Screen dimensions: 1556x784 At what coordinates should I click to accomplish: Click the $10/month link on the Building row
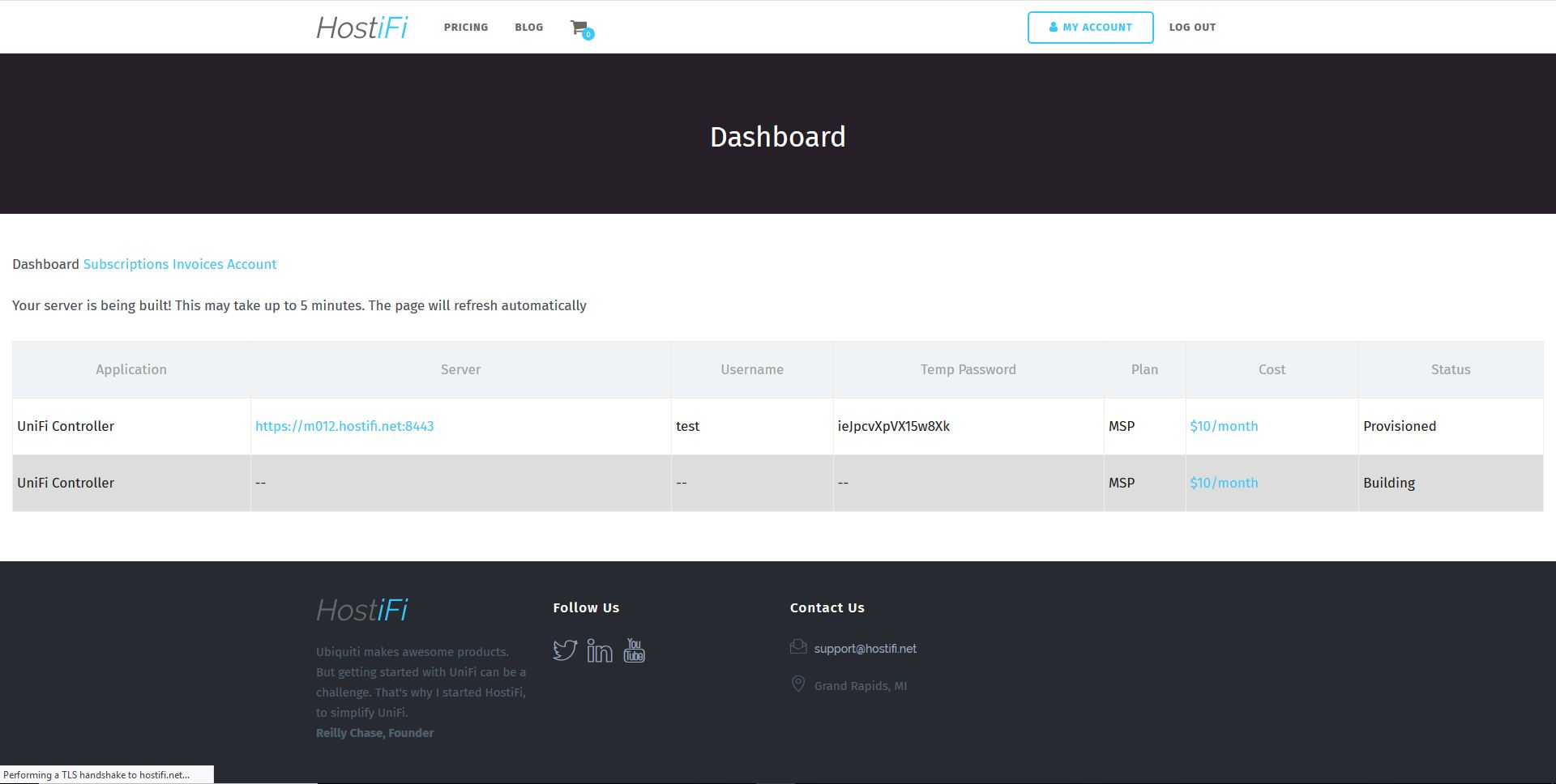1224,482
